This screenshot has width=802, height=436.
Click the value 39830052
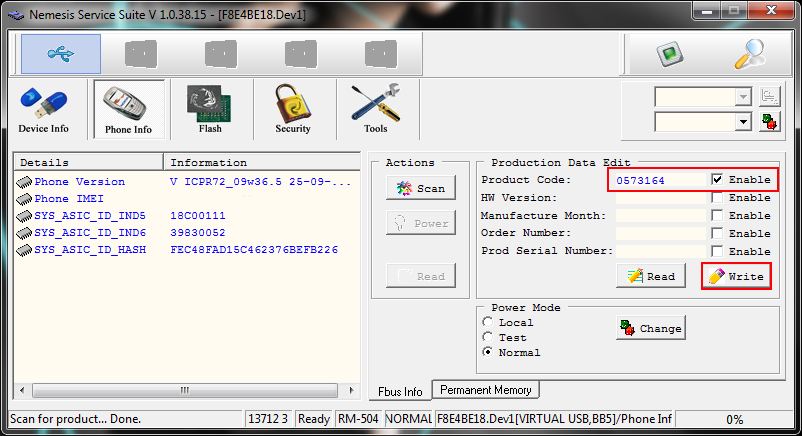coord(198,232)
